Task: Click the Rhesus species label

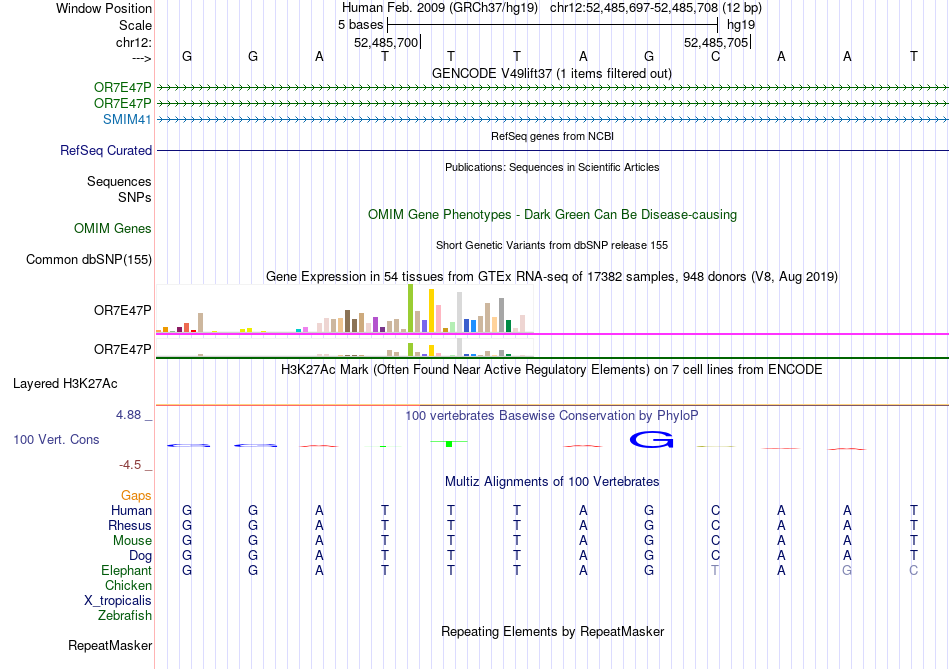Action: (130, 525)
